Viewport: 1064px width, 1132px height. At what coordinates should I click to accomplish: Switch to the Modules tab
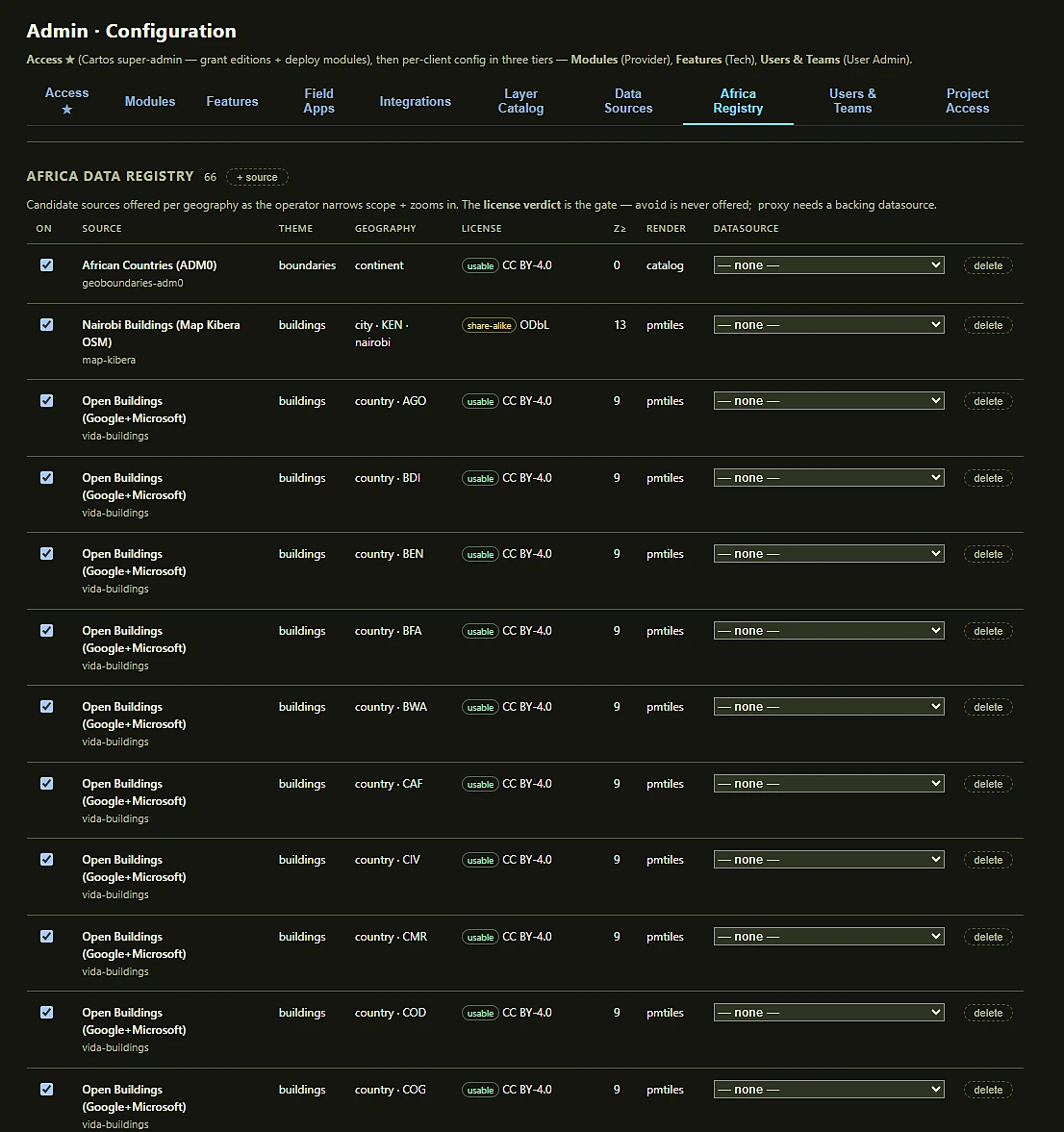click(x=149, y=101)
